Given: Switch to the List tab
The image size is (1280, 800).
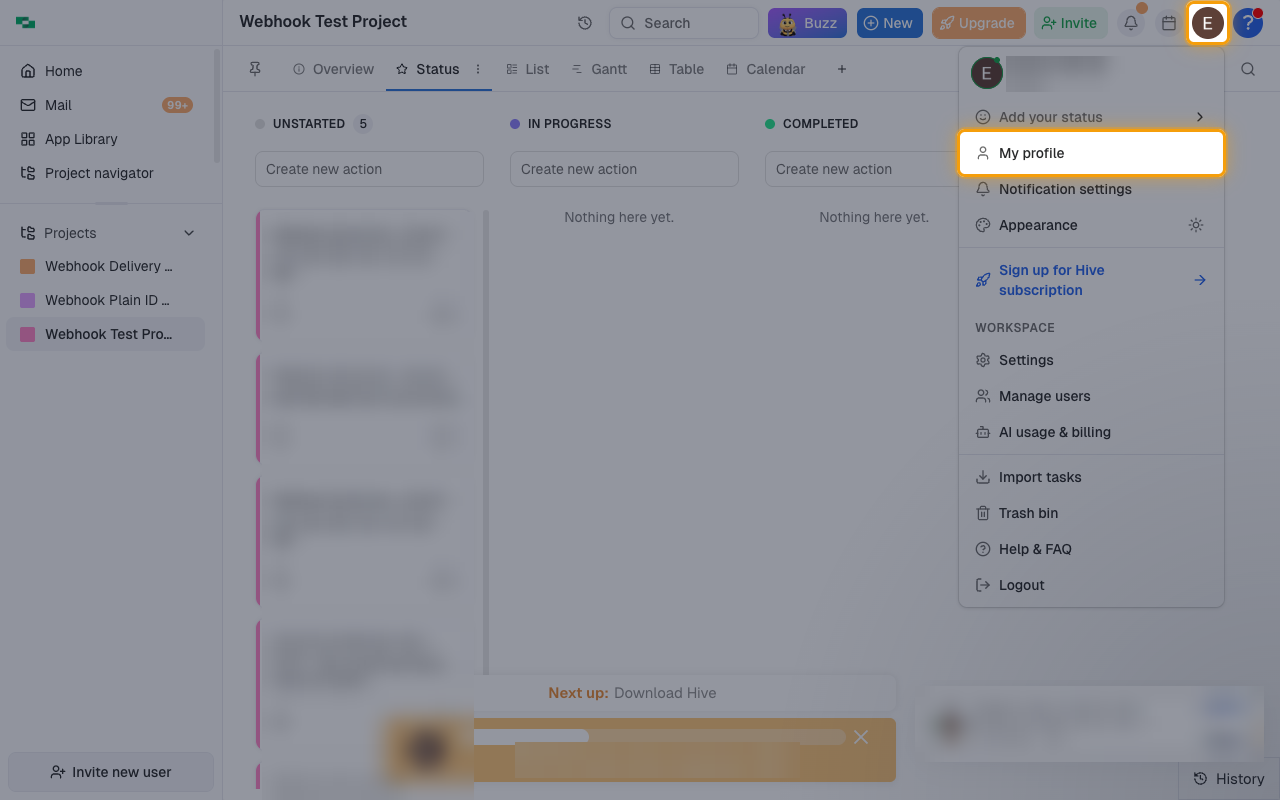Looking at the screenshot, I should 527,69.
